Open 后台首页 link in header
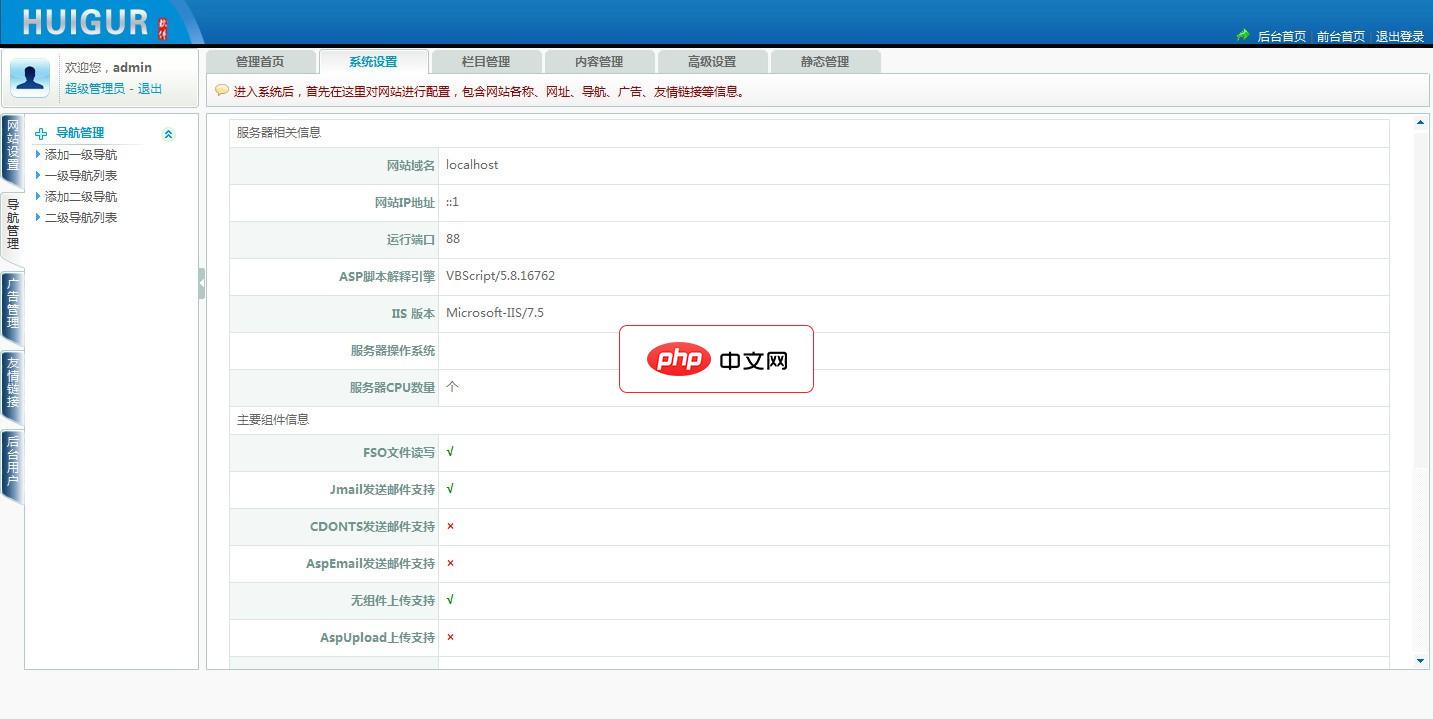Image resolution: width=1433 pixels, height=719 pixels. click(x=1281, y=36)
